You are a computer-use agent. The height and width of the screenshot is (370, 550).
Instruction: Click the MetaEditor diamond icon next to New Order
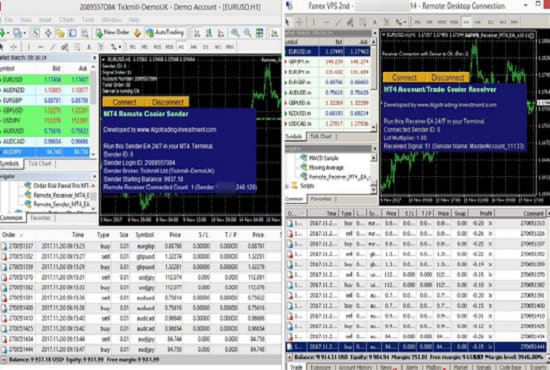138,33
